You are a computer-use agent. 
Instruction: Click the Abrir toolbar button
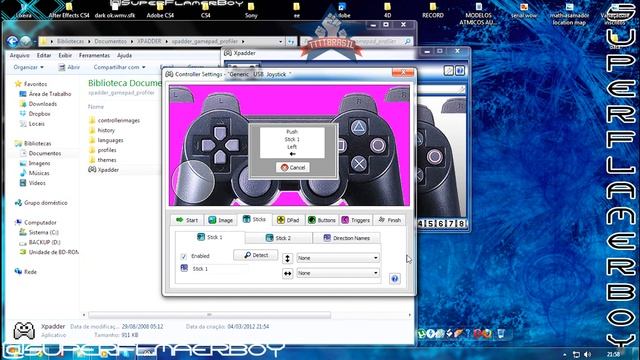(x=69, y=67)
